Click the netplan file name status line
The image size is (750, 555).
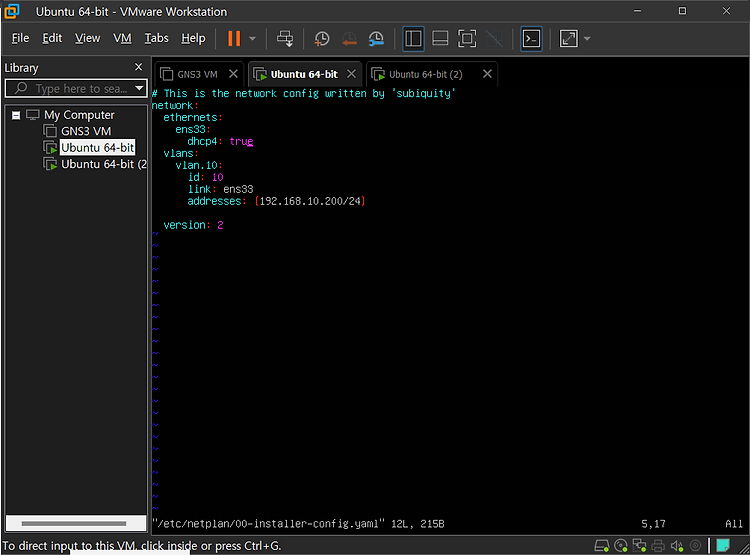[268, 524]
